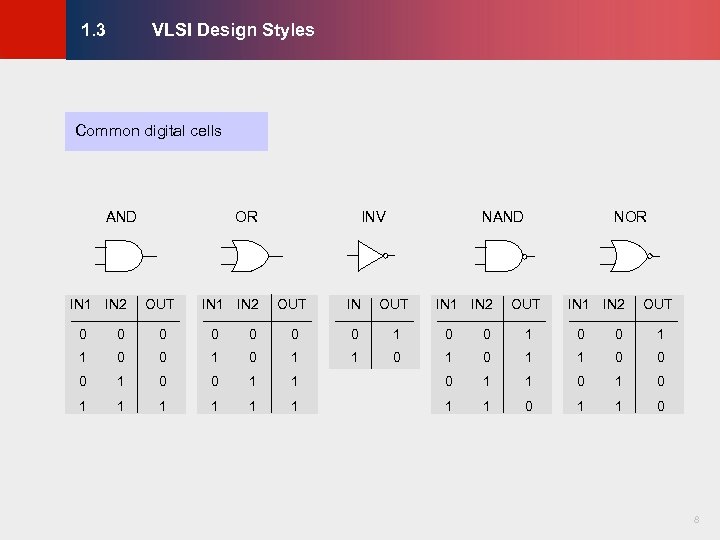This screenshot has width=720, height=540.
Task: Click the slide page number 8
Action: pyautogui.click(x=697, y=520)
